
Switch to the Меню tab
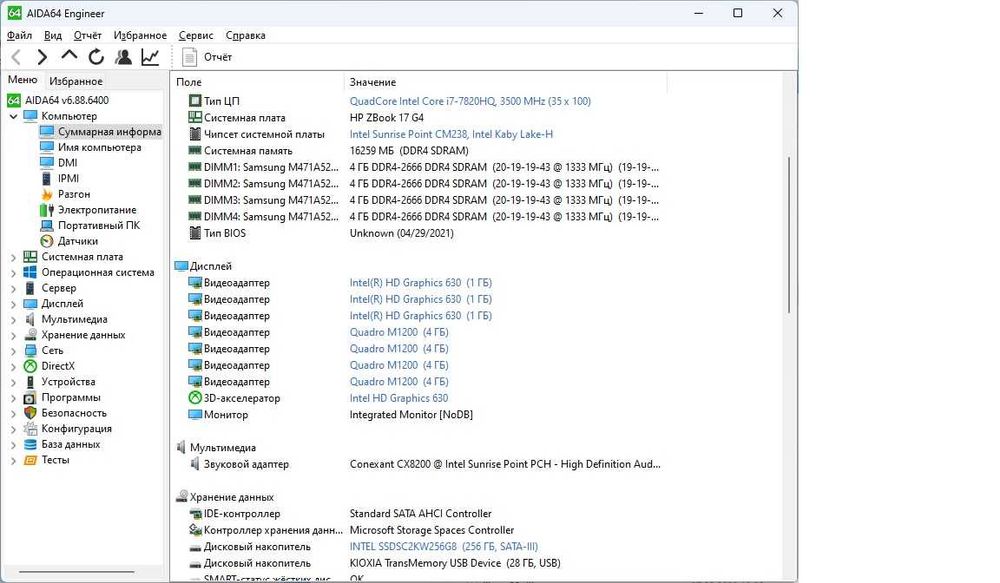point(22,80)
